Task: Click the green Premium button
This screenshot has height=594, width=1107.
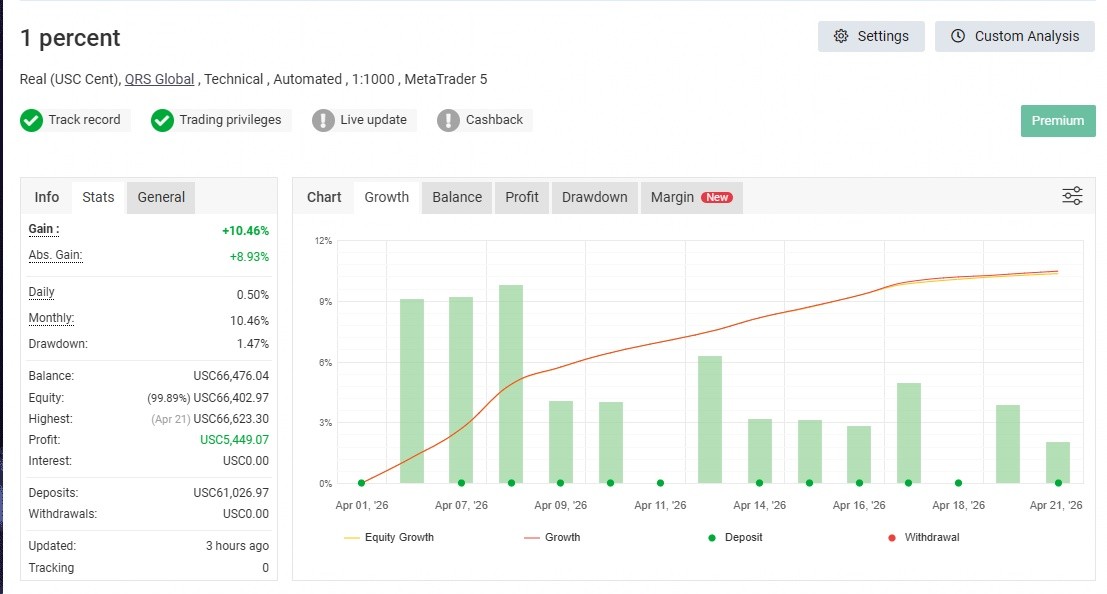Action: (x=1058, y=121)
